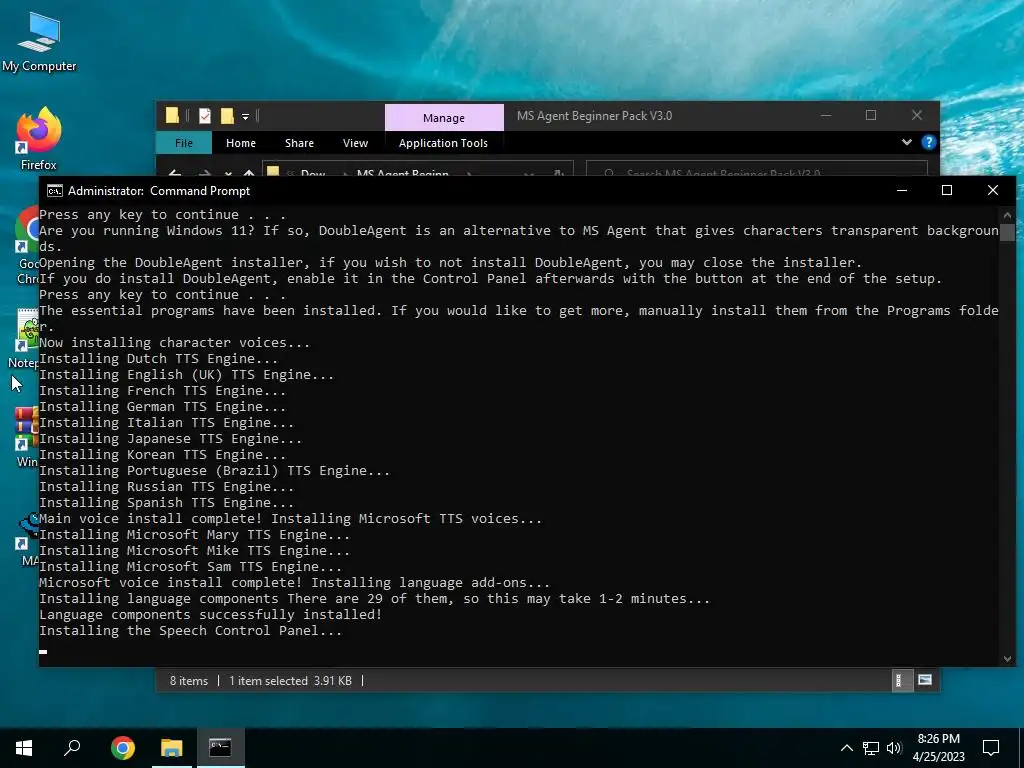
Task: Click the "MS Agent Beginner Pack V3.0" title
Action: point(594,116)
